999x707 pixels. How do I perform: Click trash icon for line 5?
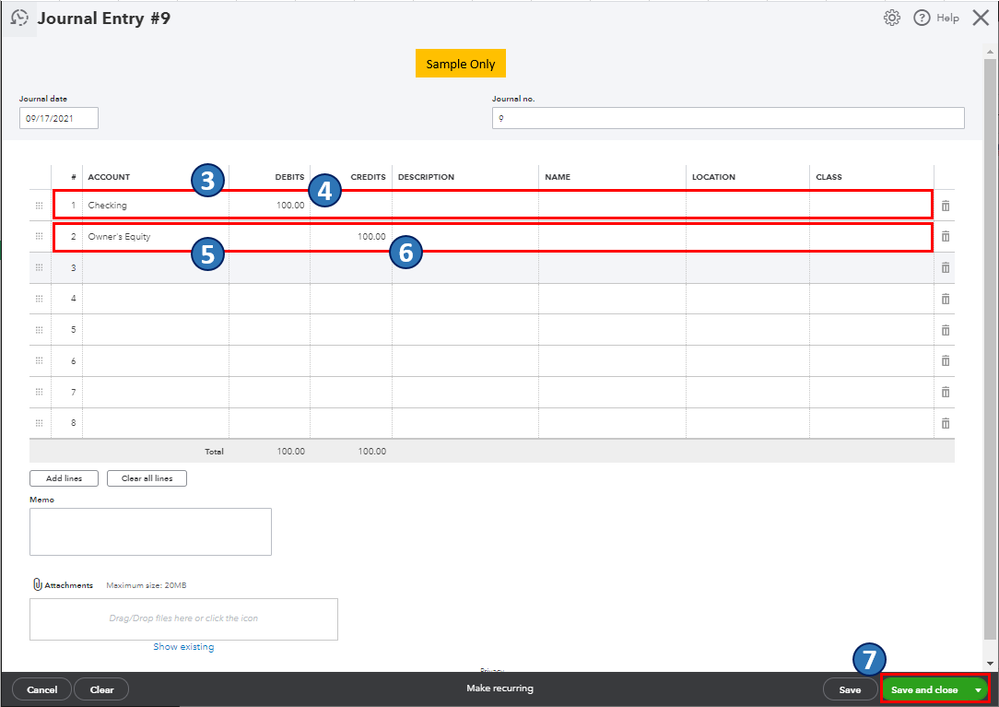(945, 330)
